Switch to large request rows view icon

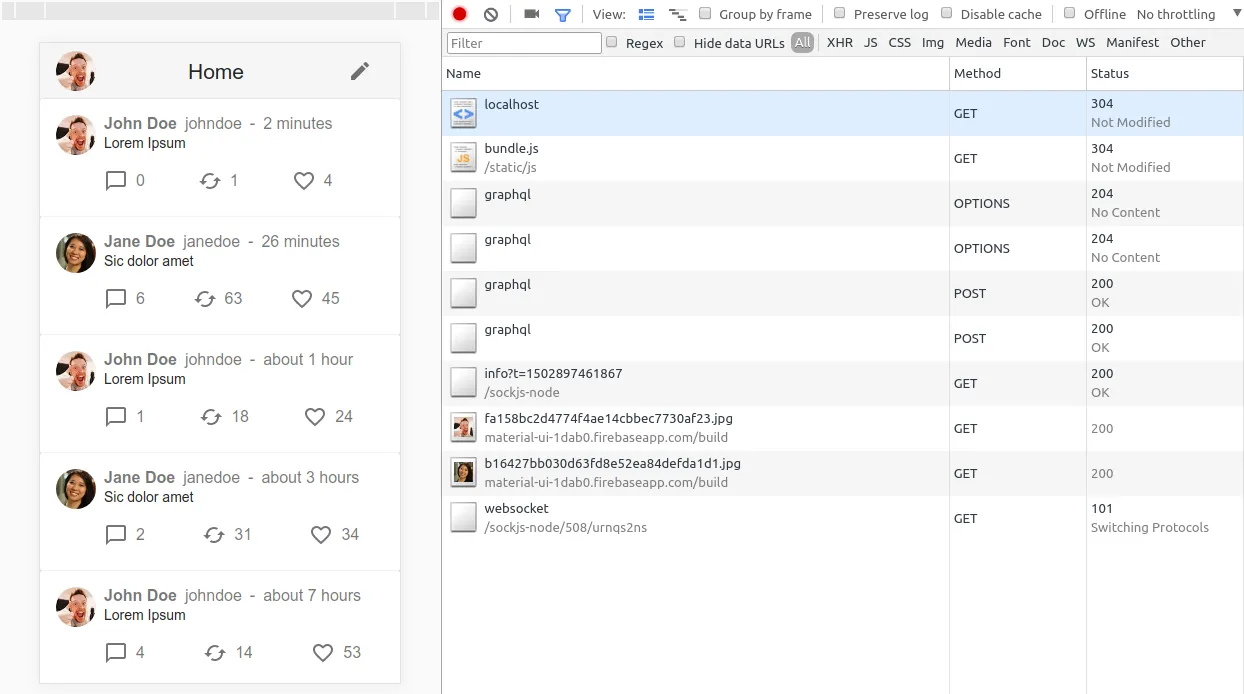[x=646, y=14]
